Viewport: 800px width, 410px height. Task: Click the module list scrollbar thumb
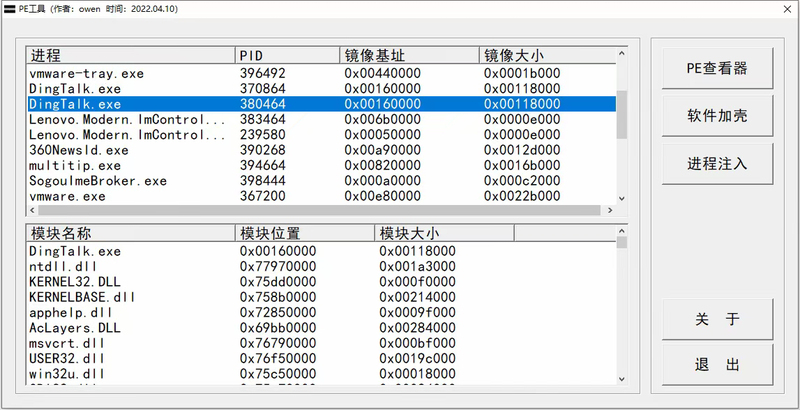pos(621,242)
